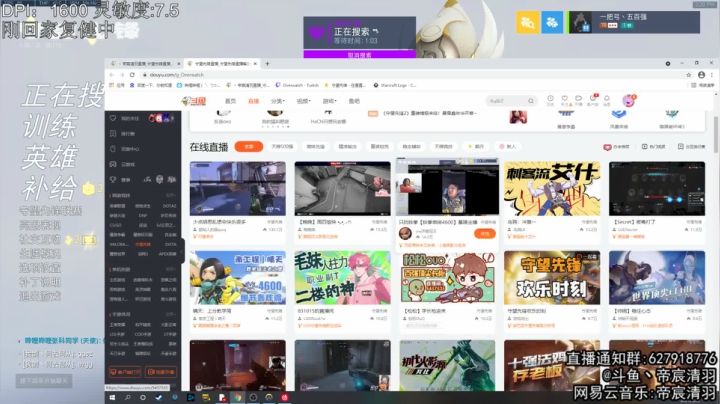Close the active Douyu browser tab

coord(256,63)
